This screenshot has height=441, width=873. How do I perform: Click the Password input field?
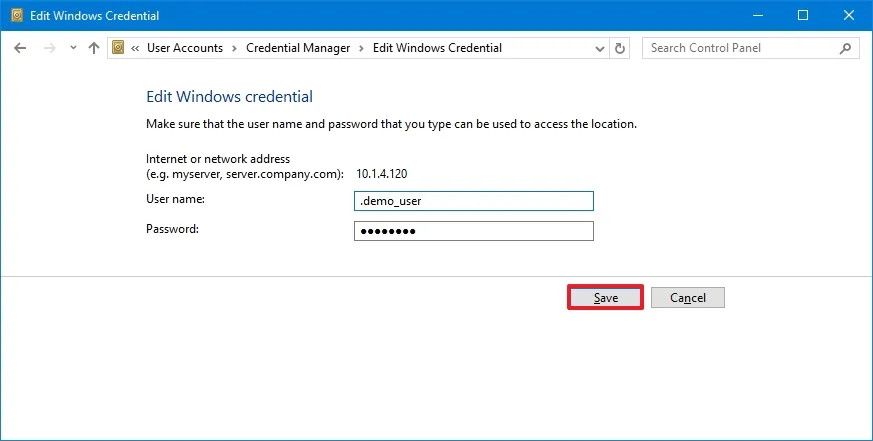point(474,231)
